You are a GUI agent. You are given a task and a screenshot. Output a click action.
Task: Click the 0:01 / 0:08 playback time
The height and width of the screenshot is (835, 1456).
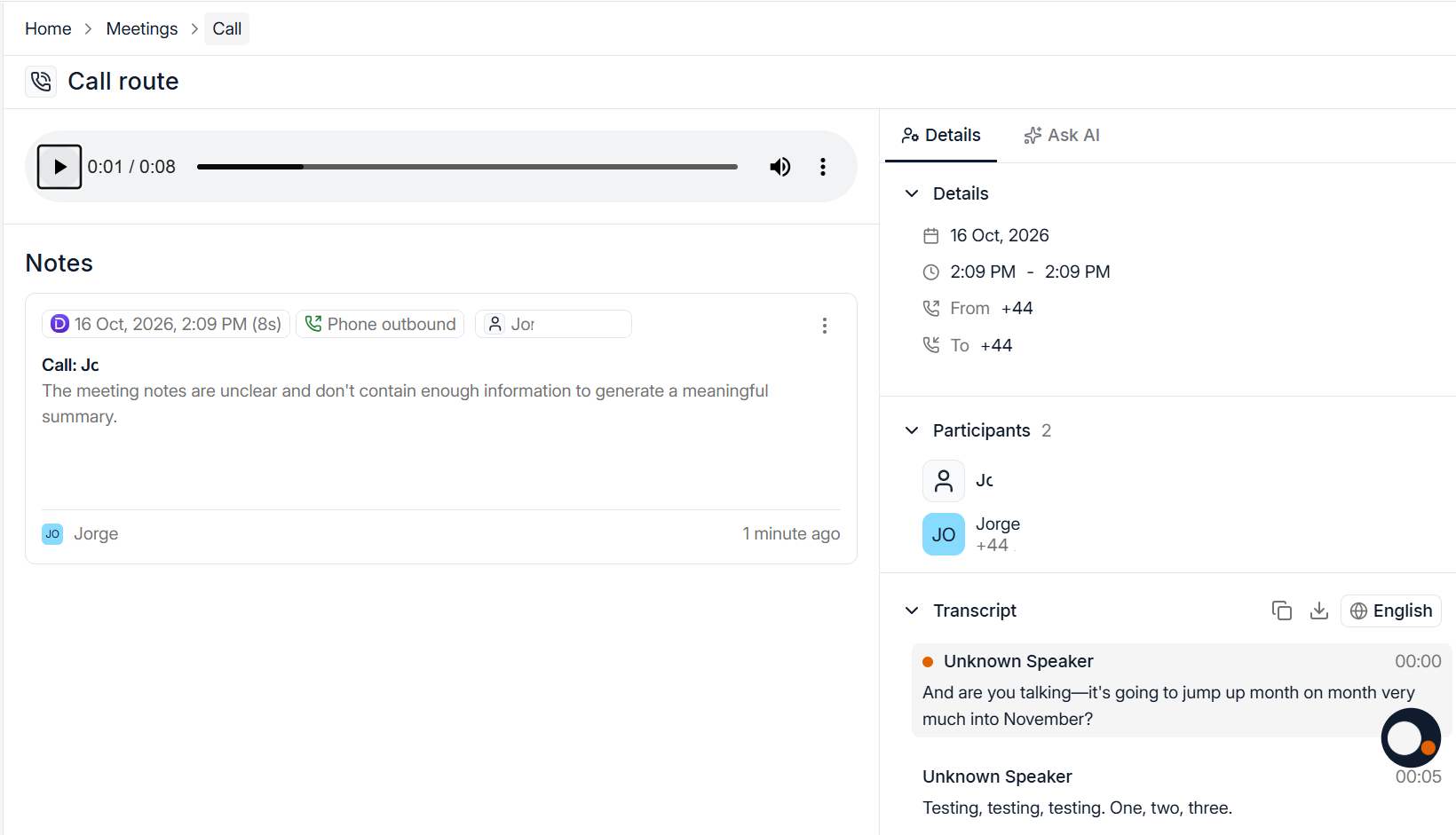pyautogui.click(x=131, y=167)
